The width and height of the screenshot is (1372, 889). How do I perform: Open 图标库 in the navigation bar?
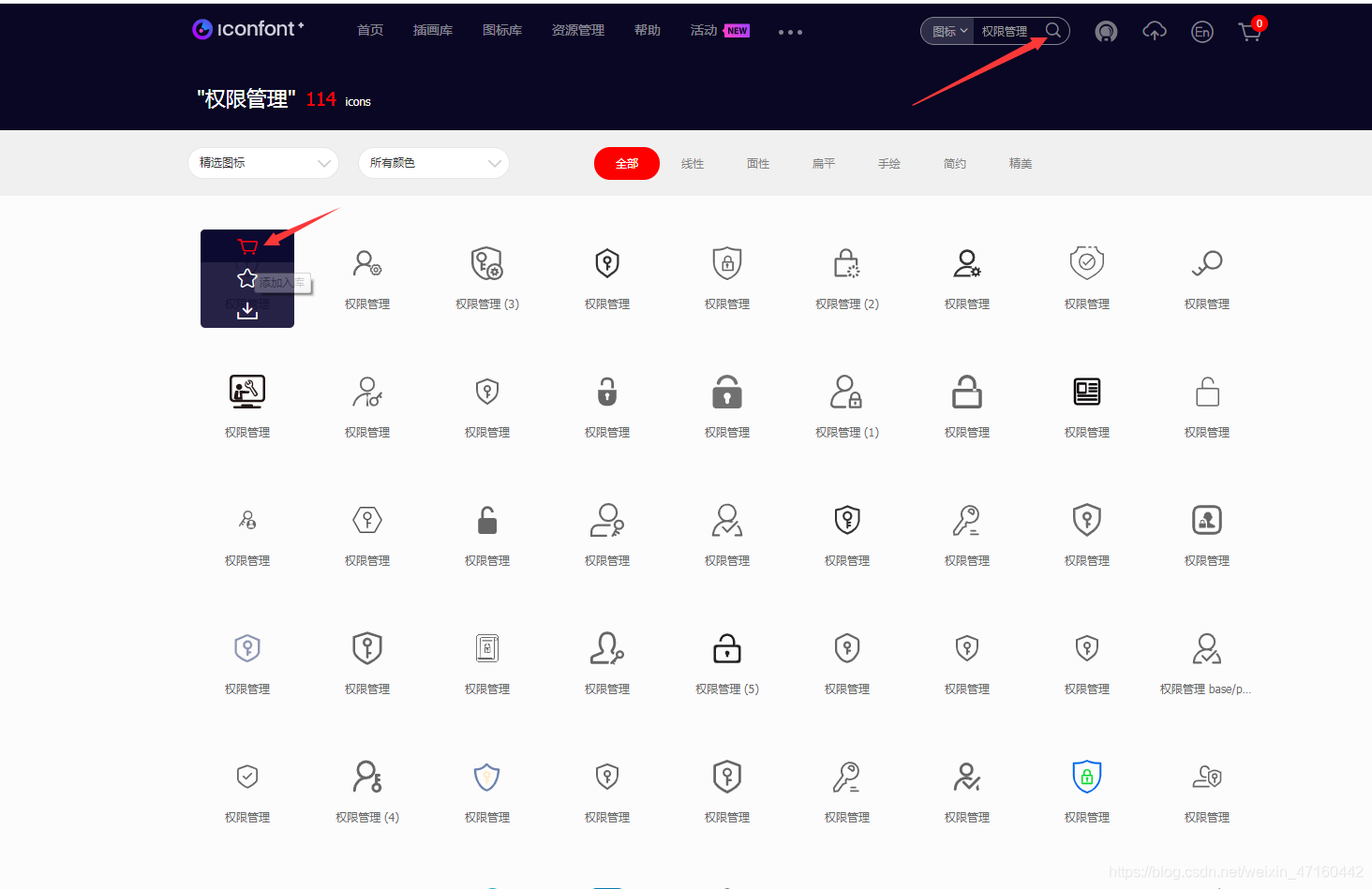tap(502, 31)
